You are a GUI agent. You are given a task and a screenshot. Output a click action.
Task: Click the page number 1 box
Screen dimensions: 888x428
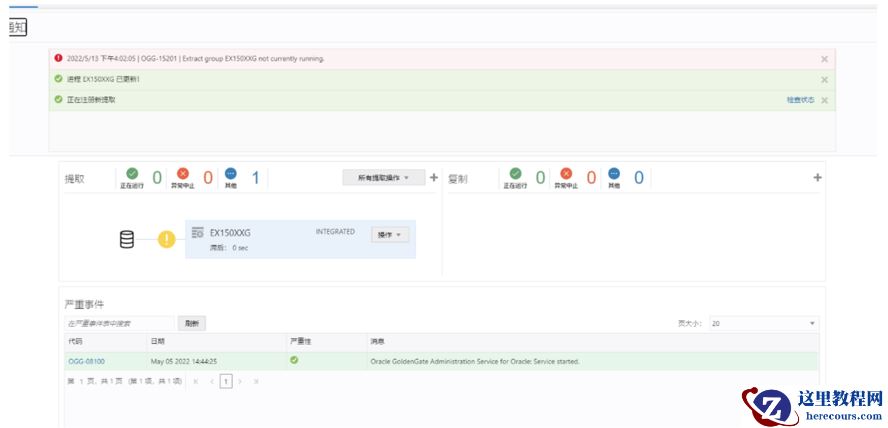pos(226,382)
